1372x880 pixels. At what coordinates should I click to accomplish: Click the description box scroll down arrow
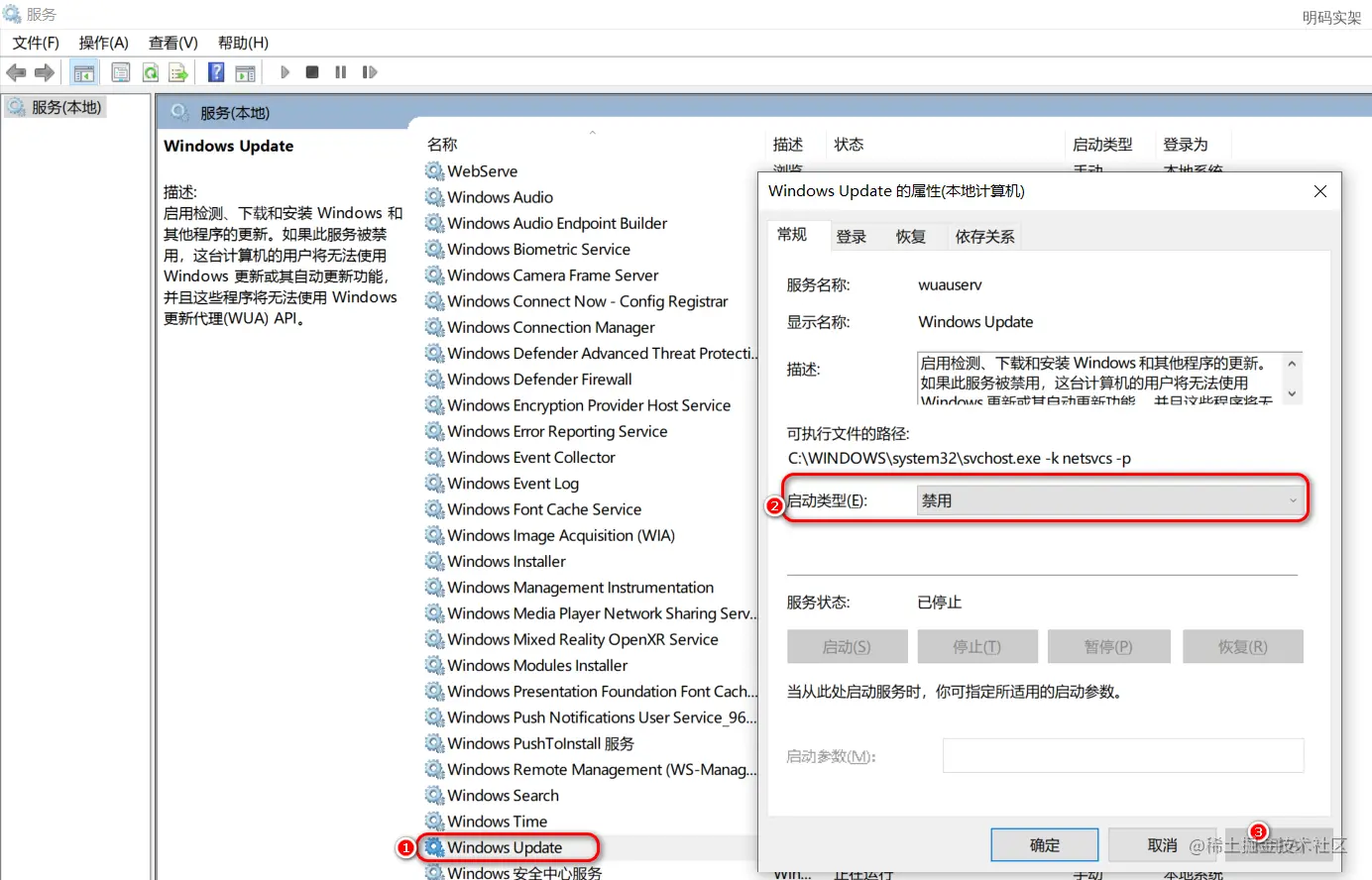click(x=1291, y=393)
